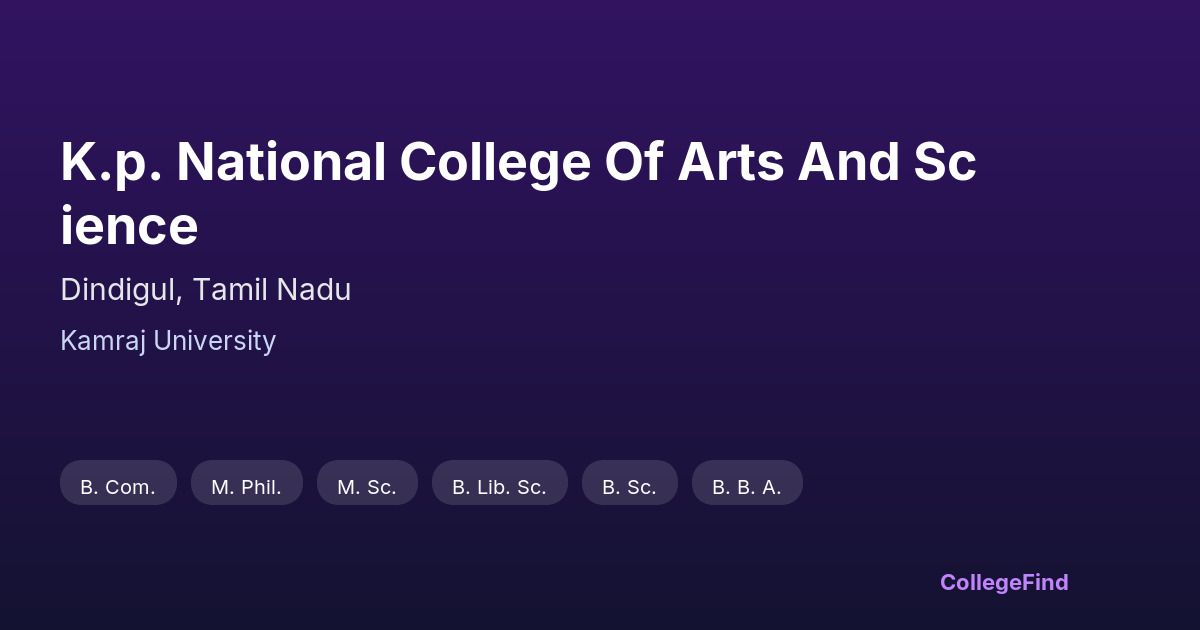Click the word "Dindigul" in location
Image resolution: width=1200 pixels, height=630 pixels.
pyautogui.click(x=121, y=290)
